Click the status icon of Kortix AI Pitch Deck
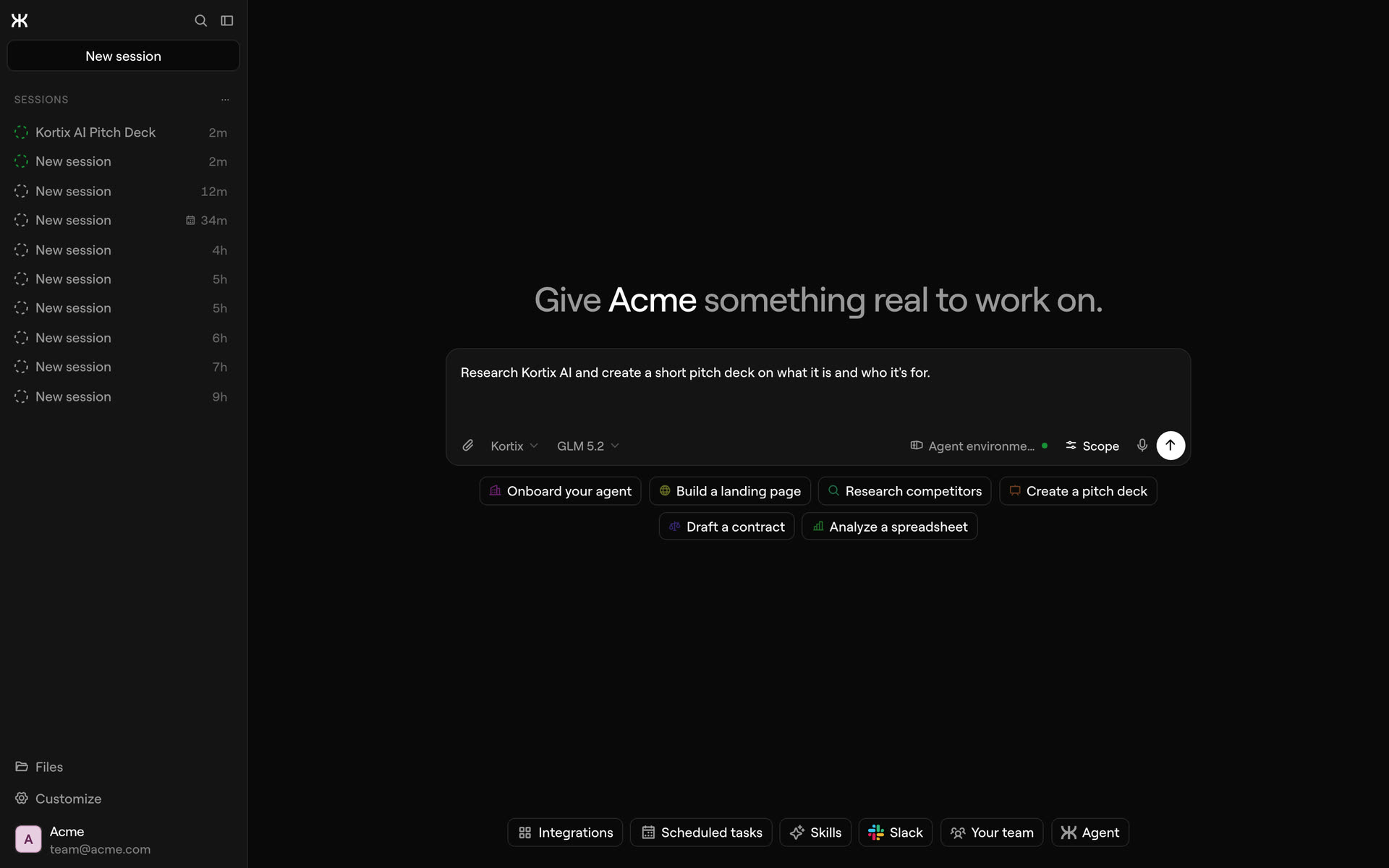 (21, 132)
